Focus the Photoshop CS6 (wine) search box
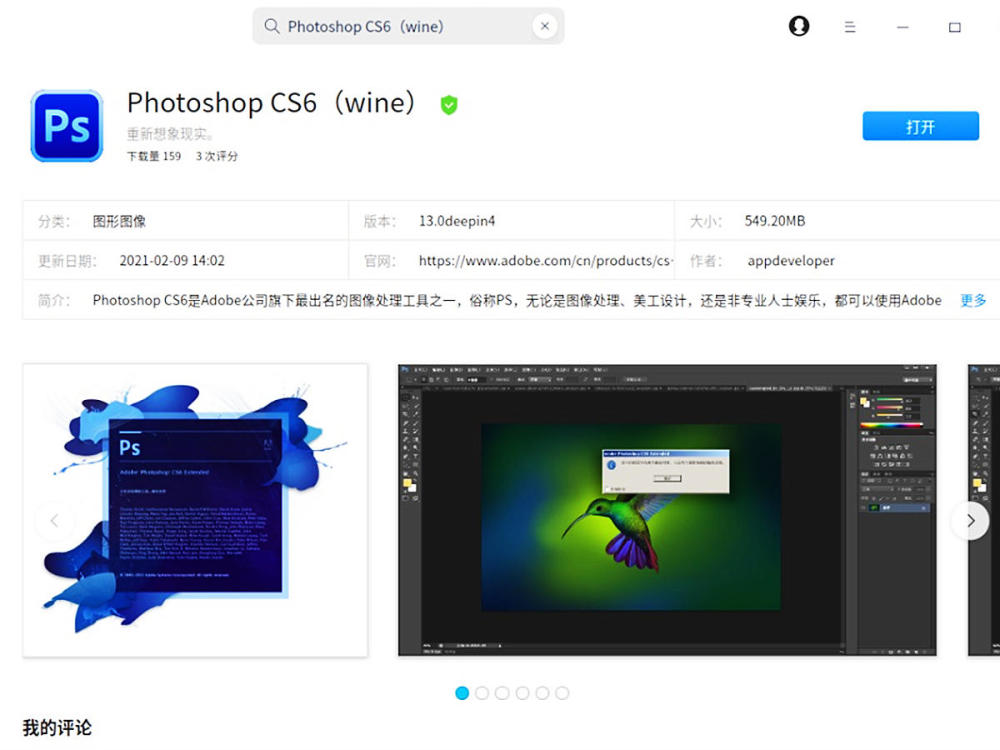1000x750 pixels. 408,26
